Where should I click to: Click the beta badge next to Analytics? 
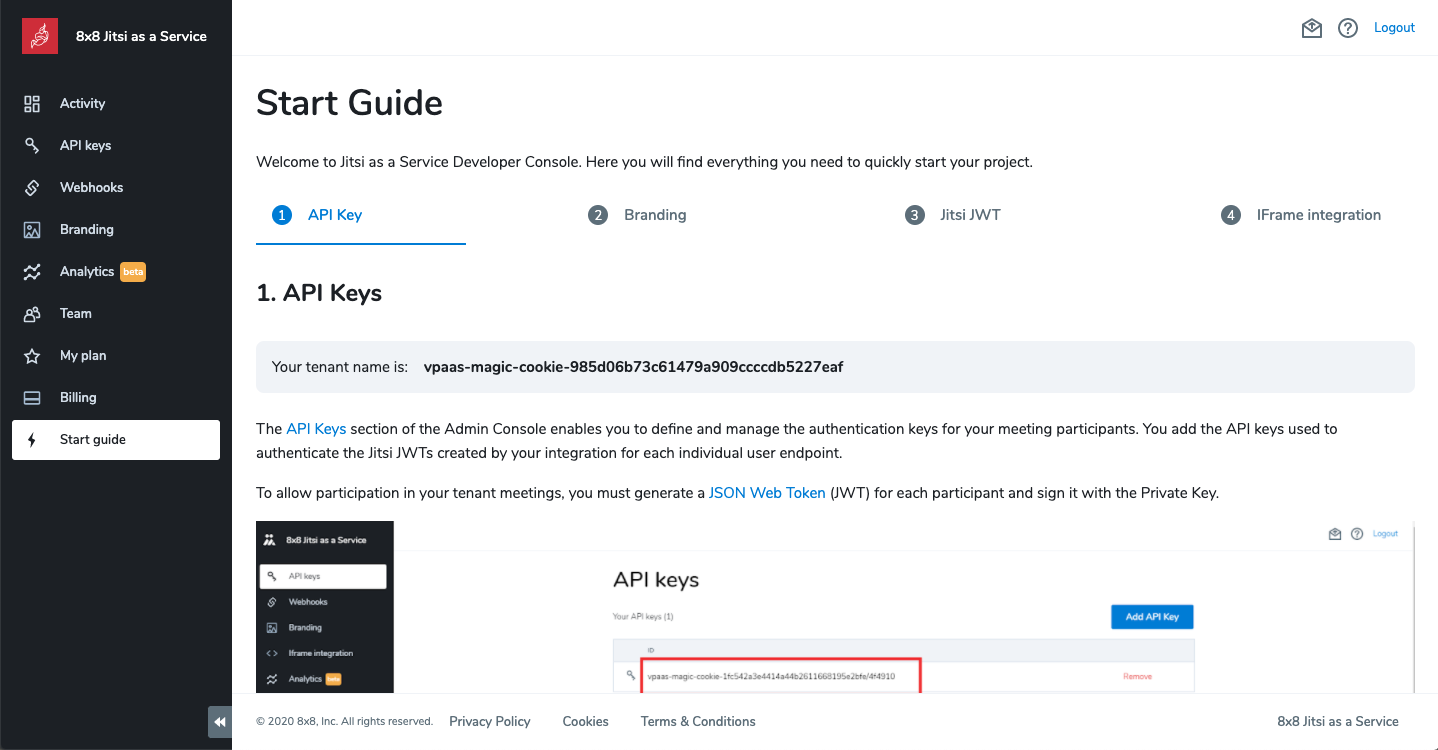click(133, 272)
